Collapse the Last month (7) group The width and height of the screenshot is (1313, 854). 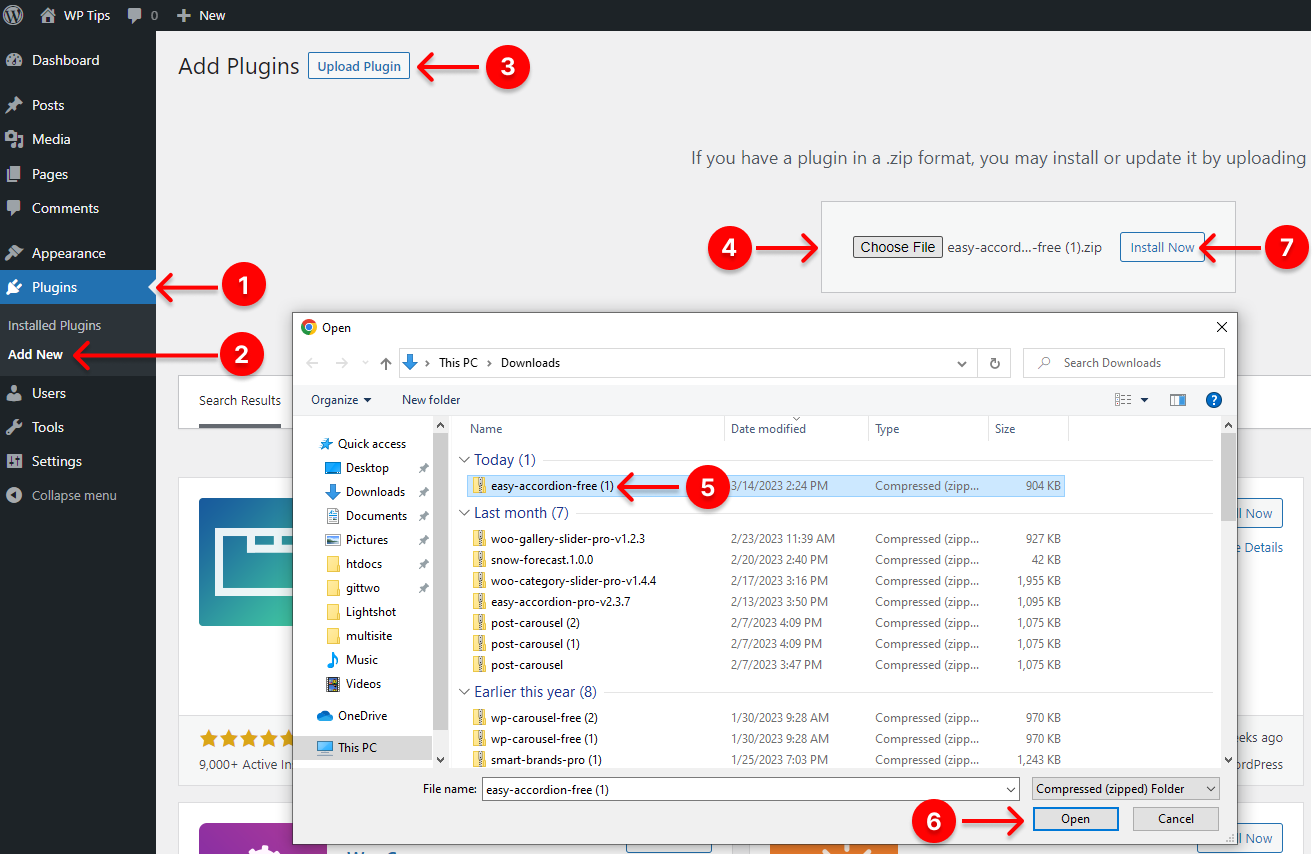point(464,513)
